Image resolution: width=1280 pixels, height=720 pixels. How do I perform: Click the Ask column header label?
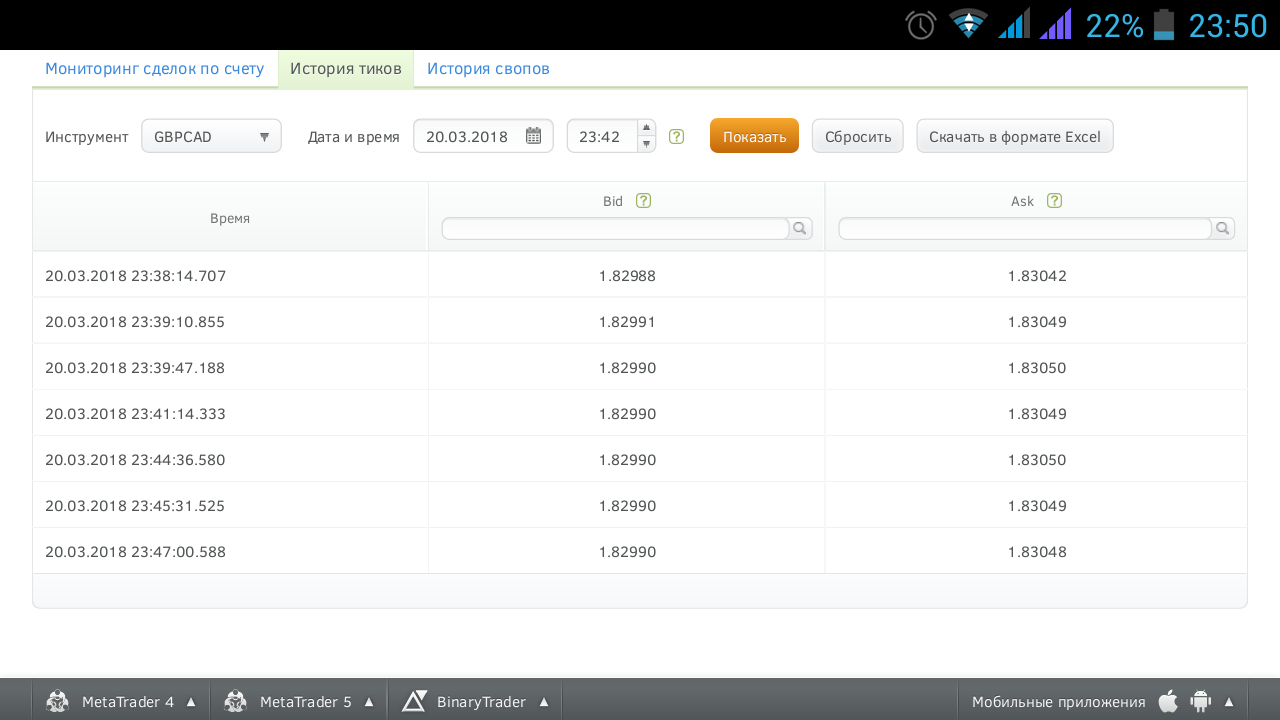pos(1022,201)
